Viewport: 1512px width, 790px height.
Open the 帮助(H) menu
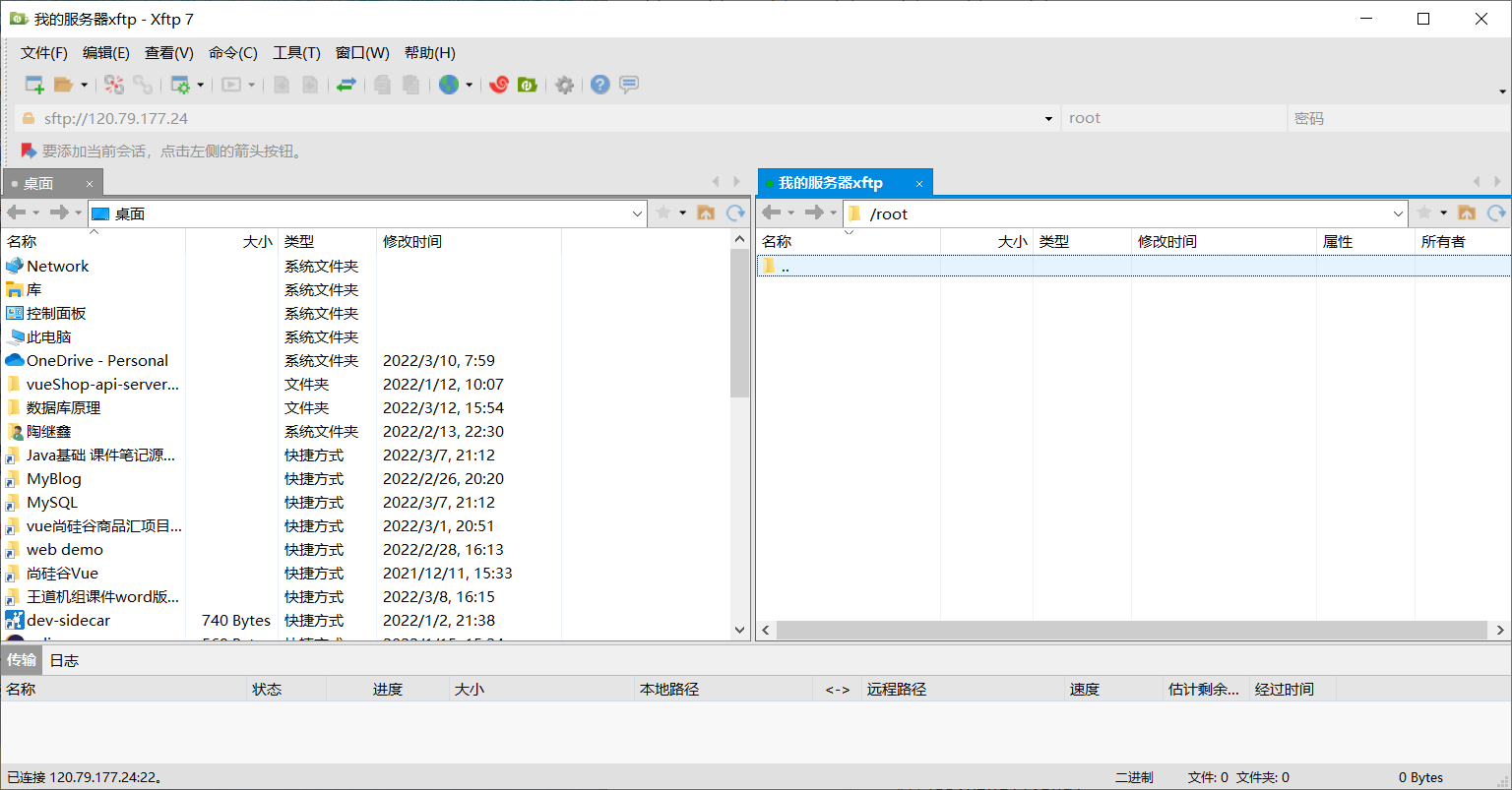(430, 53)
